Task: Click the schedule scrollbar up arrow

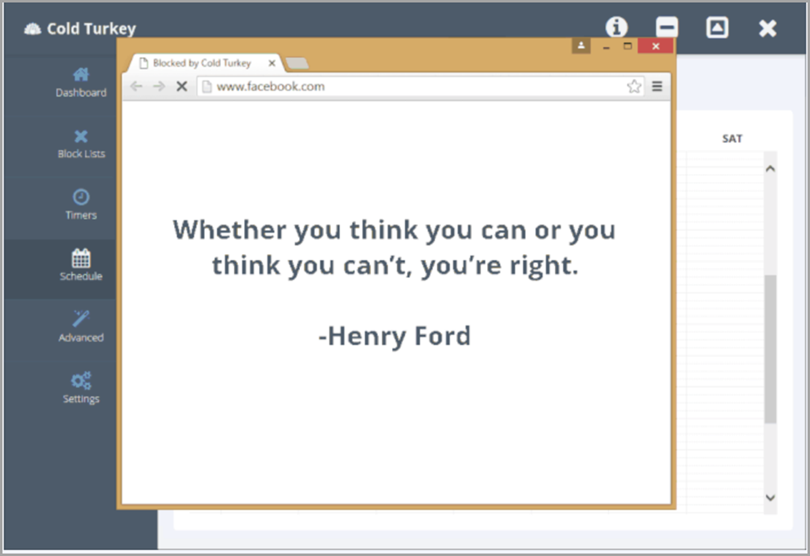Action: [770, 168]
